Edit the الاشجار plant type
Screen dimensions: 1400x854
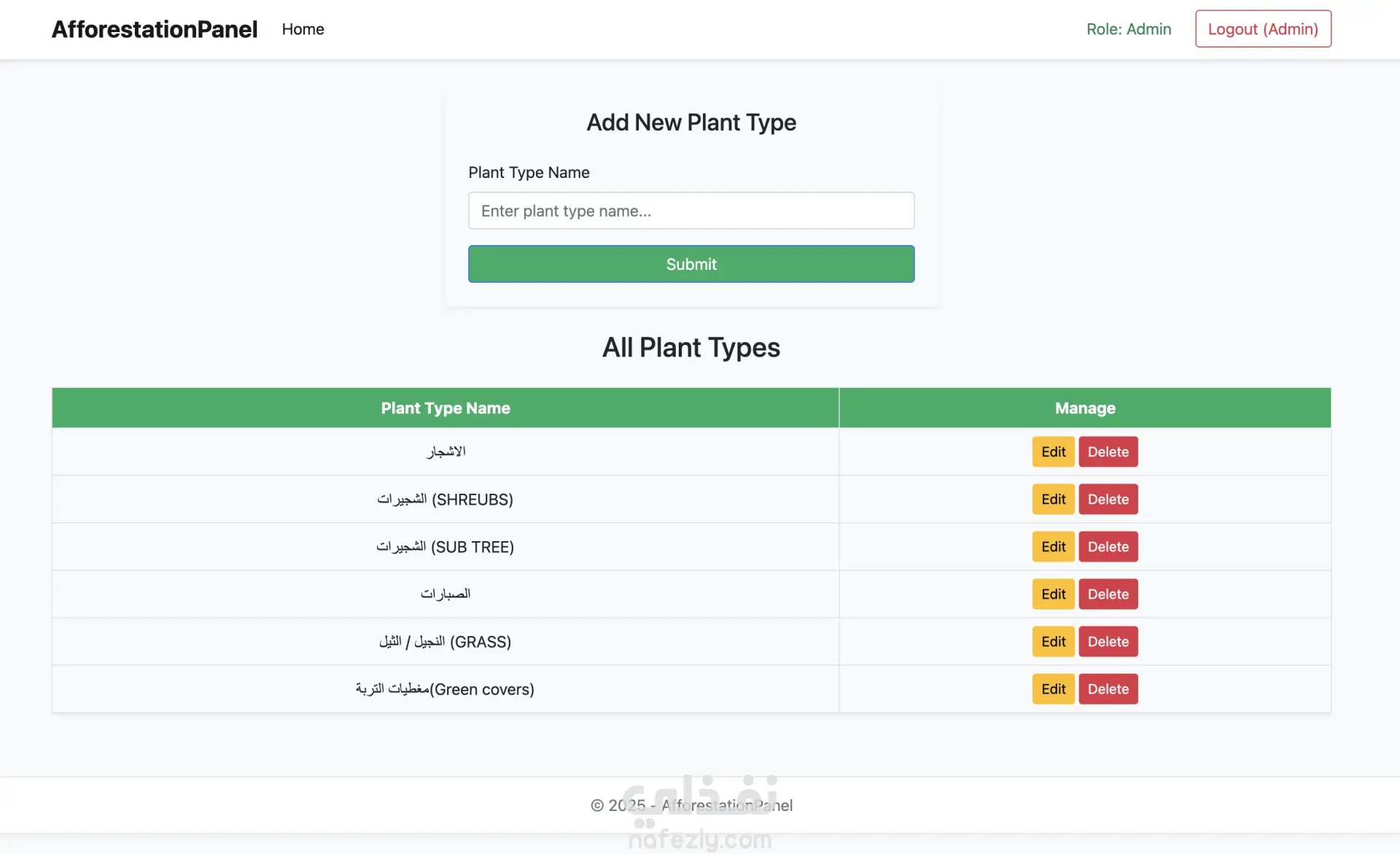pos(1053,452)
